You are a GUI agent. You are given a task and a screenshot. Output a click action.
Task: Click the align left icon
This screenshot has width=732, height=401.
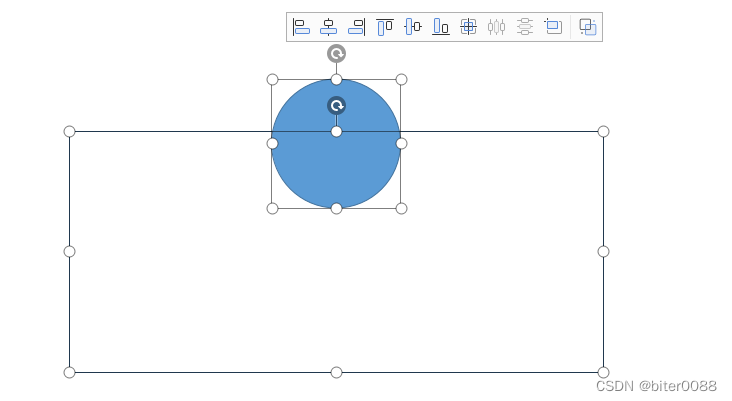coord(301,27)
